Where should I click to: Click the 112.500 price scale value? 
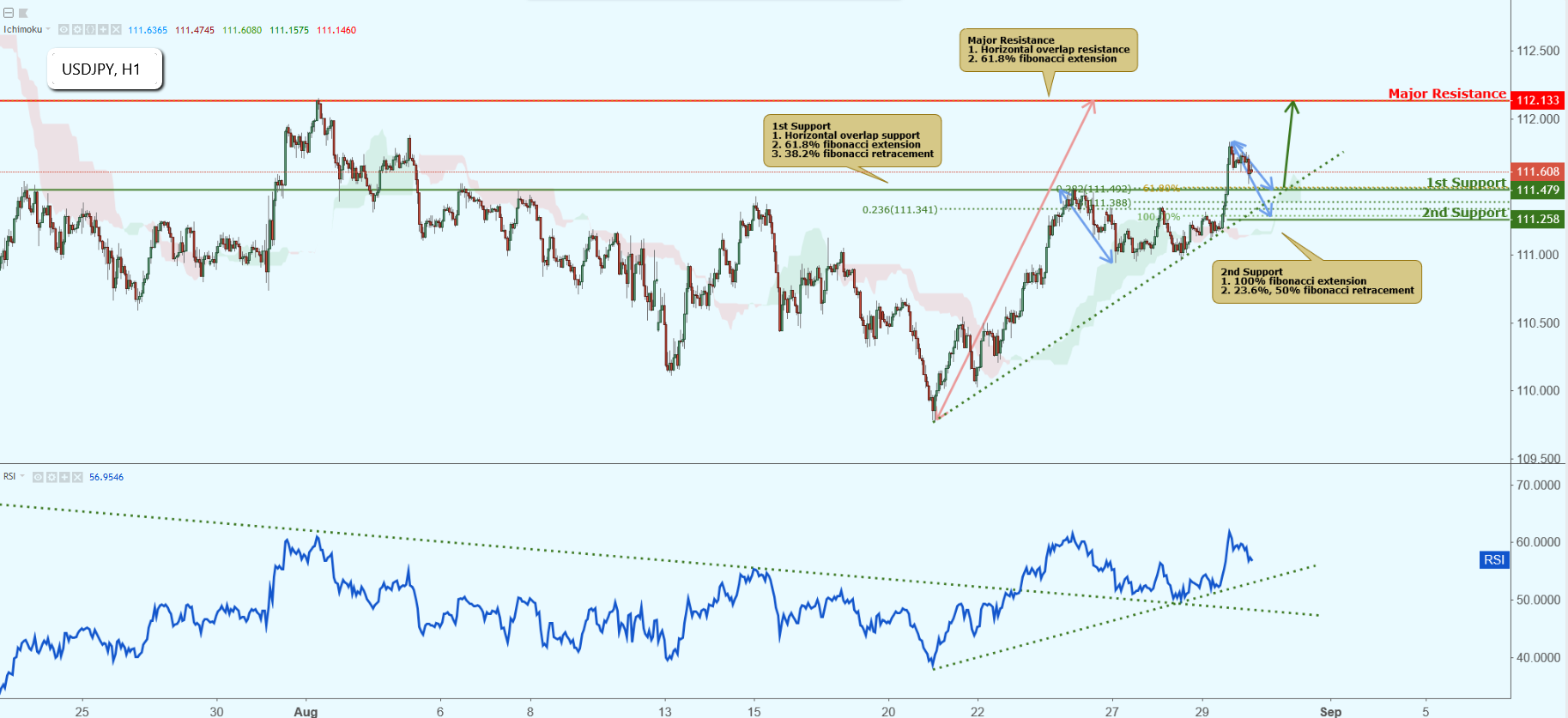pyautogui.click(x=1538, y=51)
